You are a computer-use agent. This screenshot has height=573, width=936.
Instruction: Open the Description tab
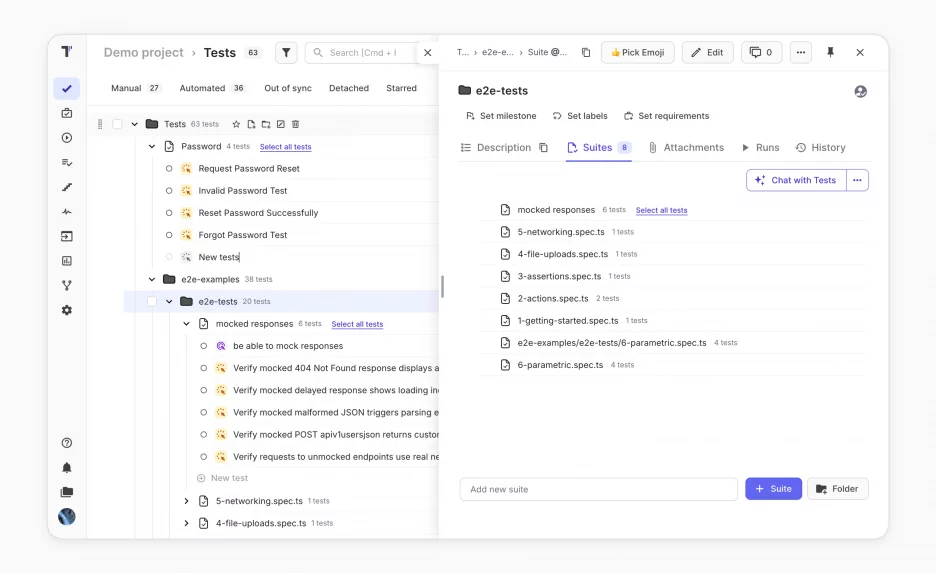pyautogui.click(x=496, y=147)
